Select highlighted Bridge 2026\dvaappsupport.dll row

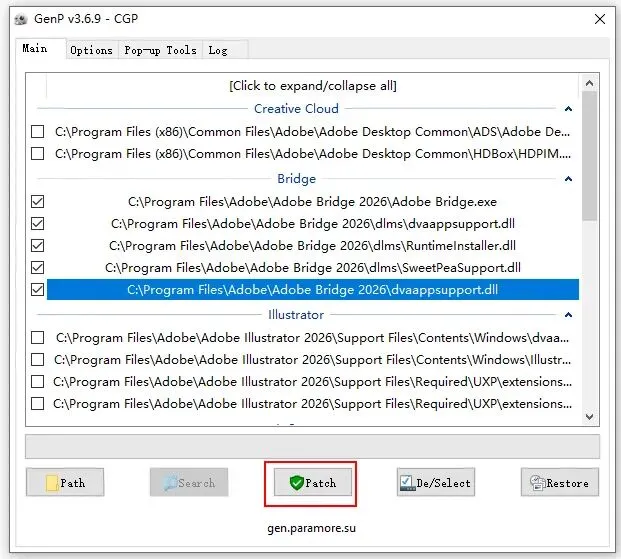click(312, 290)
